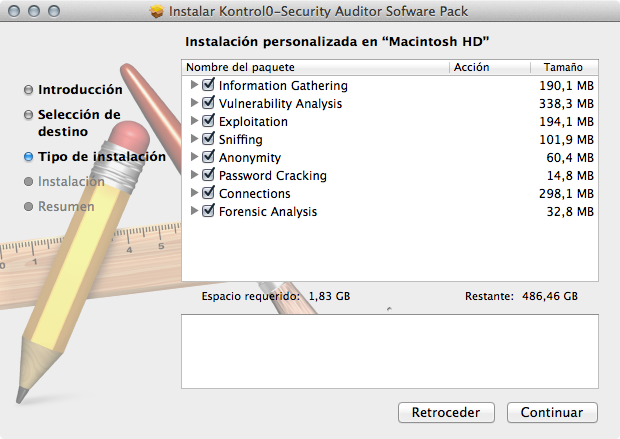Expand the Sniffing disclosure triangle

(194, 139)
